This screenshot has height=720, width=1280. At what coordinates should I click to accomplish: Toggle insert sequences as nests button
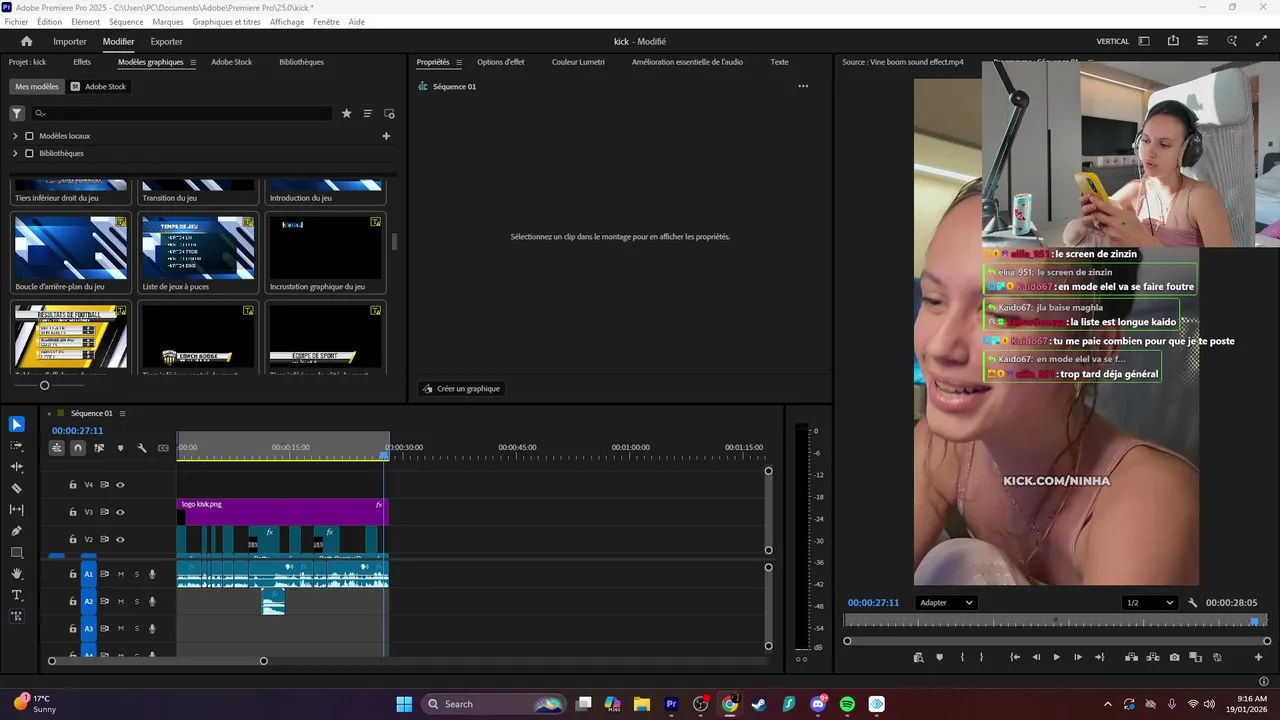pyautogui.click(x=57, y=448)
